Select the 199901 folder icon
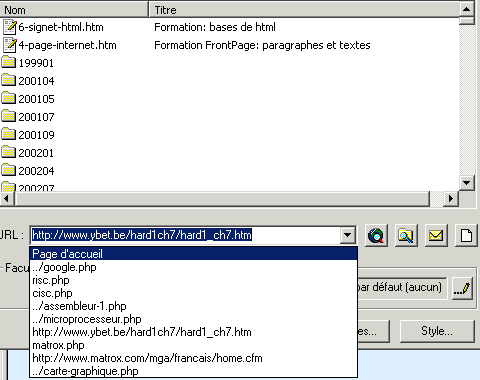The image size is (480, 380). click(9, 62)
